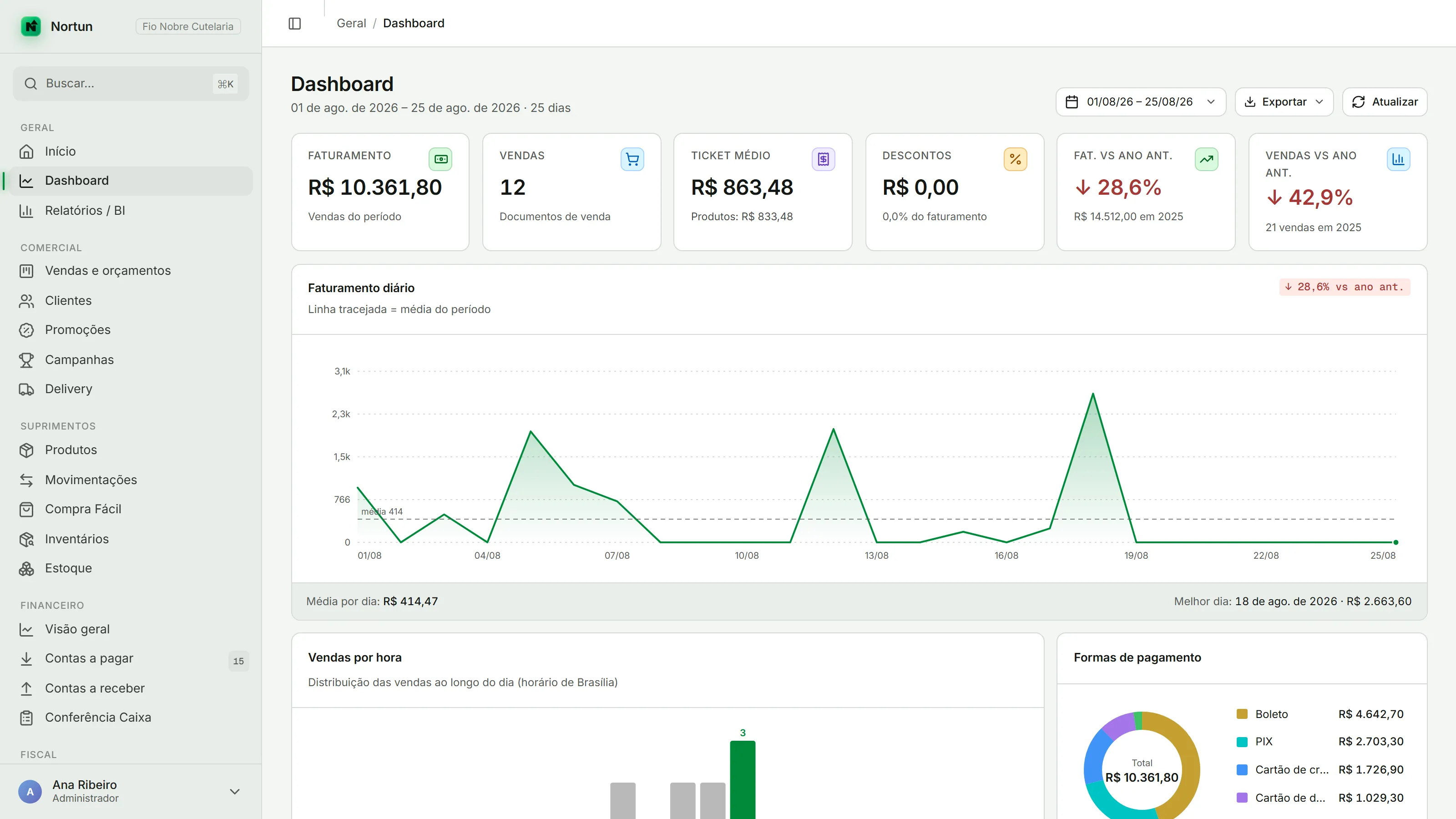Click the Clientes people icon

pyautogui.click(x=26, y=301)
